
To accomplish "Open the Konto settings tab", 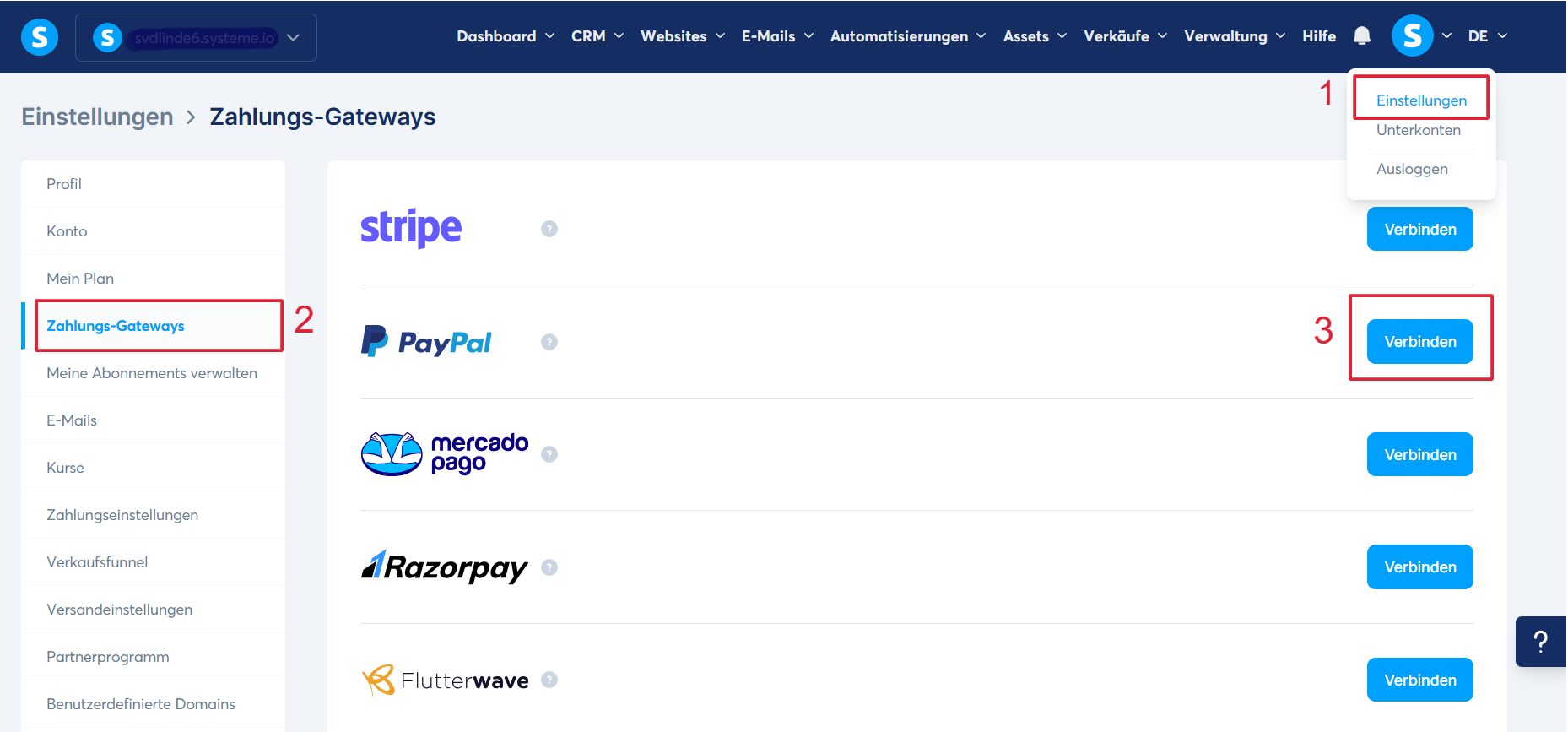I will pyautogui.click(x=154, y=231).
